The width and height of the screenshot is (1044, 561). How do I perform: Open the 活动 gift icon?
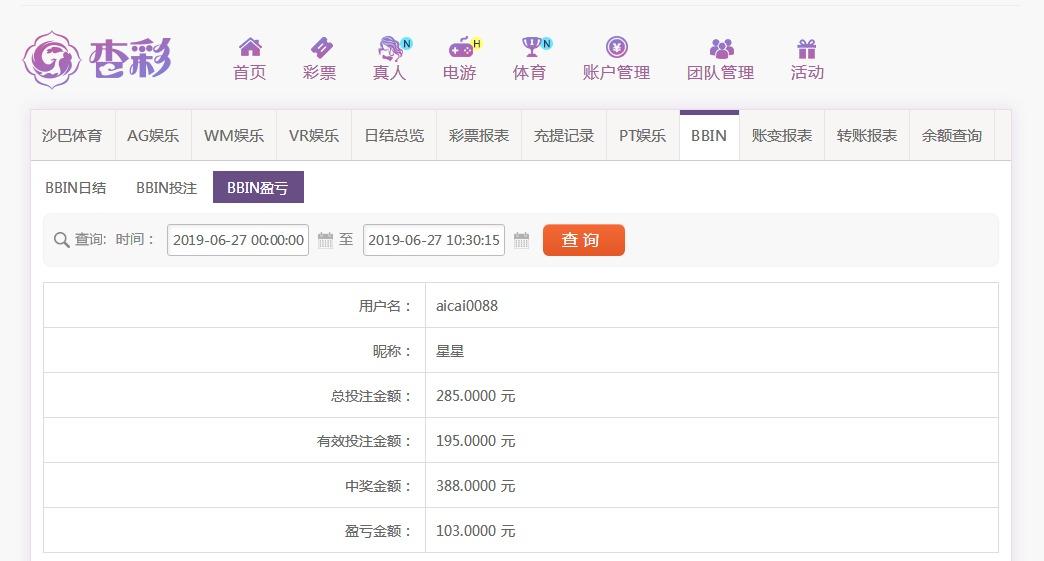(806, 48)
